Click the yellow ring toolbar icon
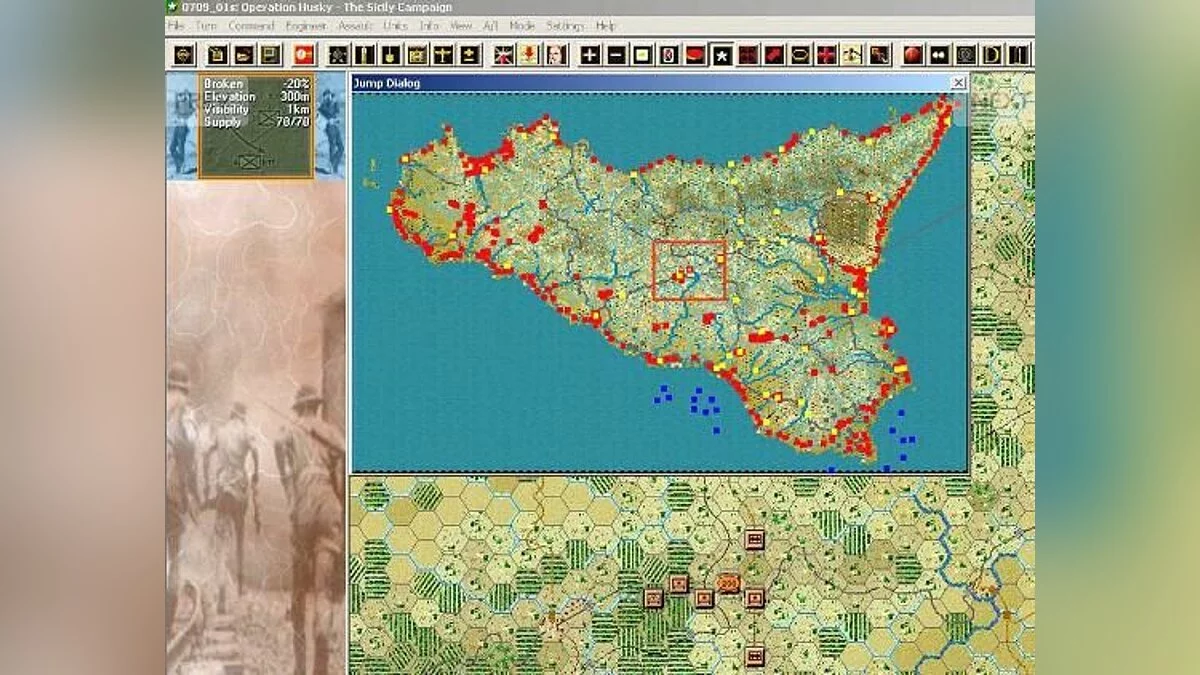The height and width of the screenshot is (675, 1200). [x=800, y=54]
